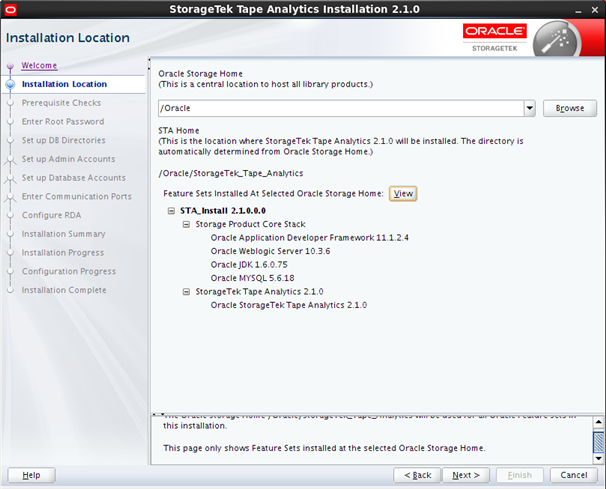Select StorageTek Tape Analytics 2.1.0 parent row
Image resolution: width=606 pixels, height=489 pixels.
coord(259,291)
